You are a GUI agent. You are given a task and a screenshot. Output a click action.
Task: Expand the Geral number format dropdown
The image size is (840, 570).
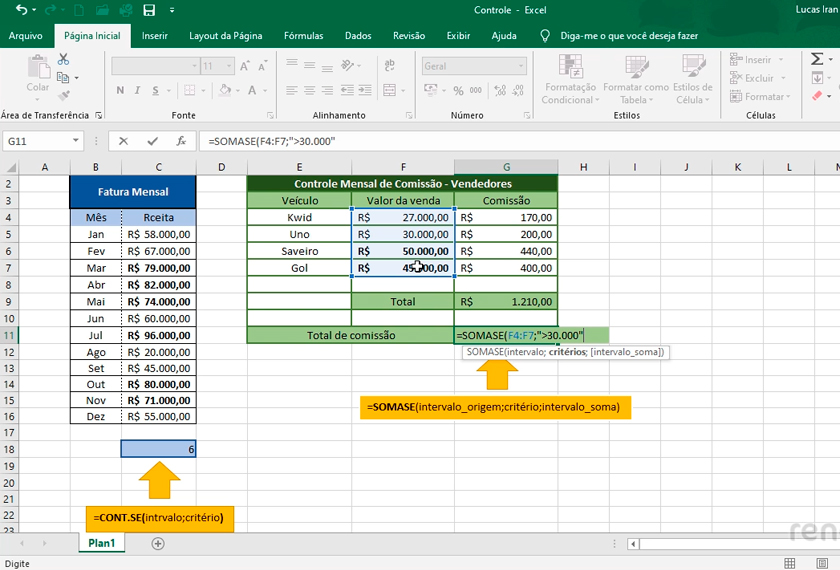point(520,66)
